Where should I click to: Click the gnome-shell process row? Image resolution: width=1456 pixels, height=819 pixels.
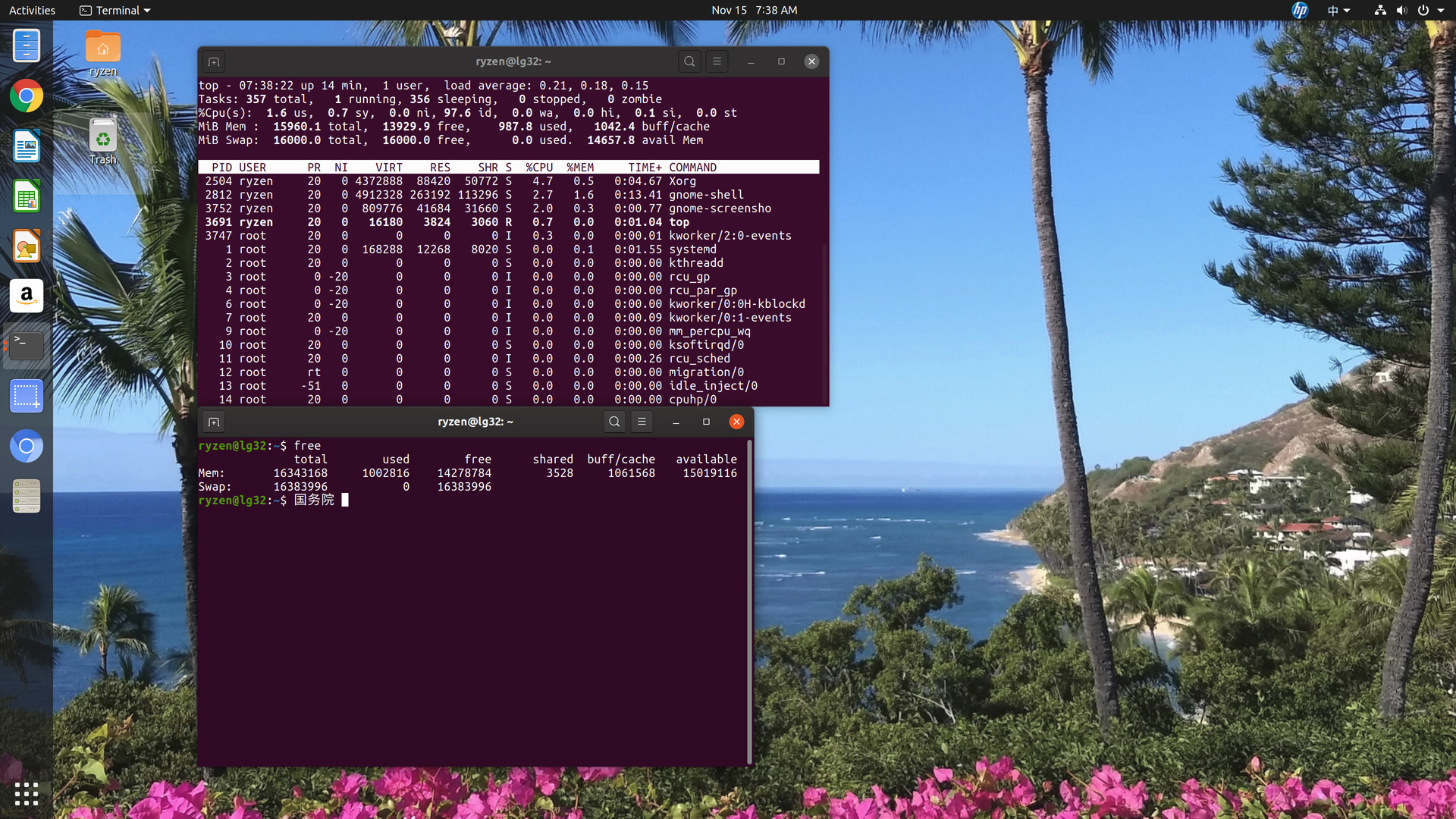click(x=508, y=195)
